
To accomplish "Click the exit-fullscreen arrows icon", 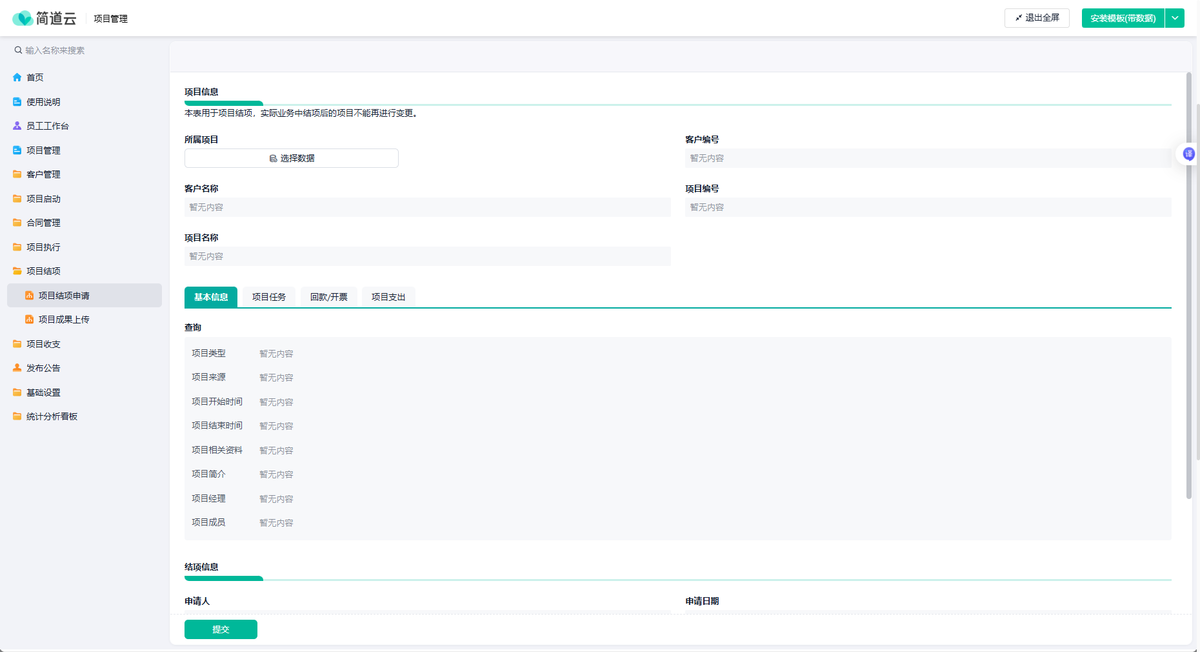I will (1019, 18).
